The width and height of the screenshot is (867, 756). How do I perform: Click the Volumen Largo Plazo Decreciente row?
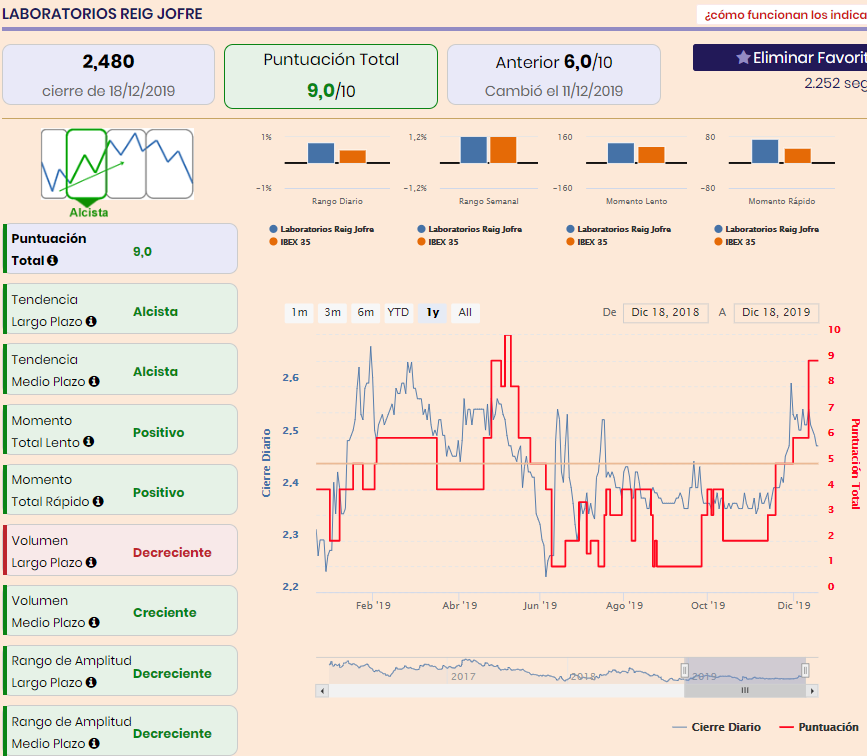(x=121, y=550)
